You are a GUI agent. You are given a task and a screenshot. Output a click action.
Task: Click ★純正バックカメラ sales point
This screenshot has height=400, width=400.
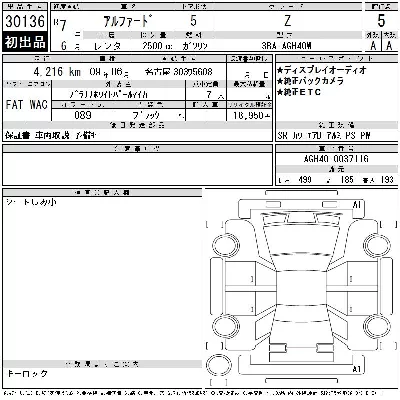tap(310, 81)
